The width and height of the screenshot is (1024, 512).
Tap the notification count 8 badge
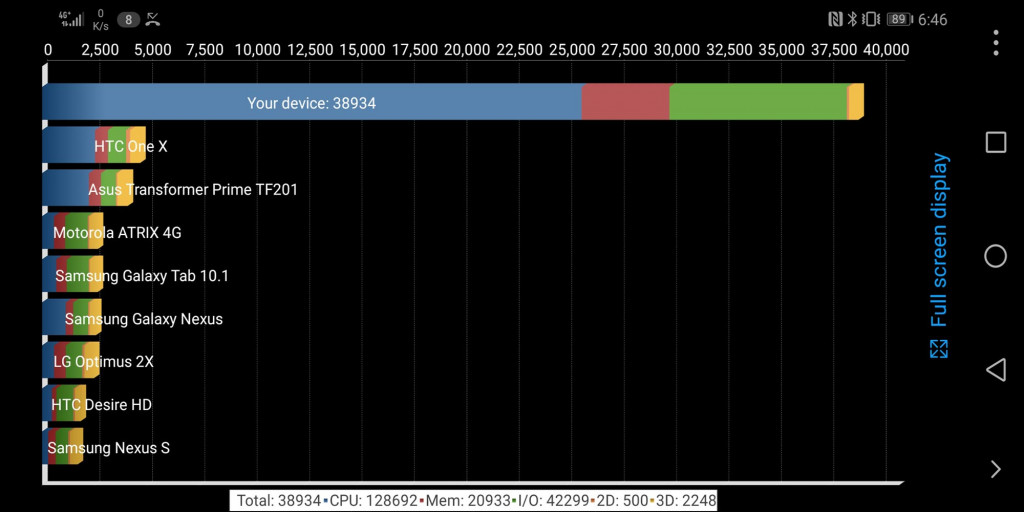(x=129, y=20)
